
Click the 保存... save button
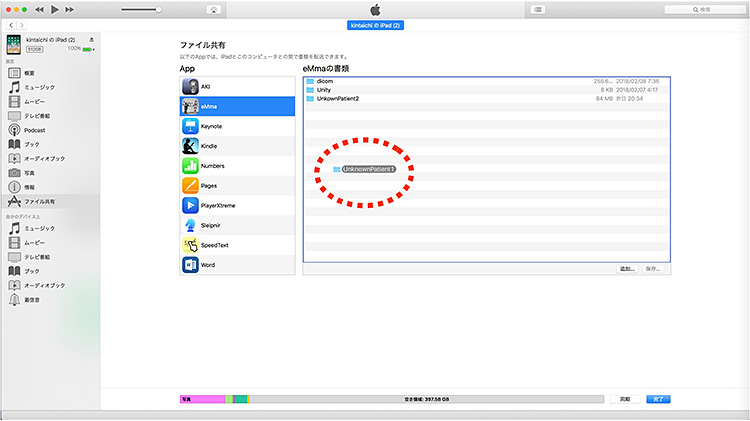coord(653,269)
